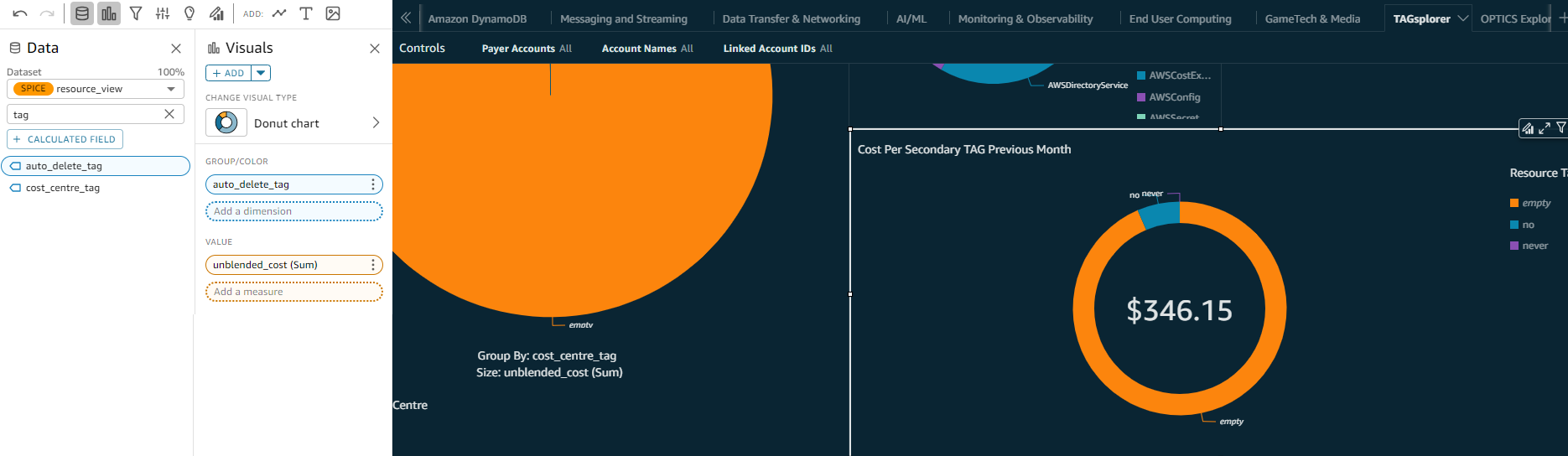The width and height of the screenshot is (1568, 456).
Task: Click the Add a measure field well
Action: pyautogui.click(x=294, y=292)
